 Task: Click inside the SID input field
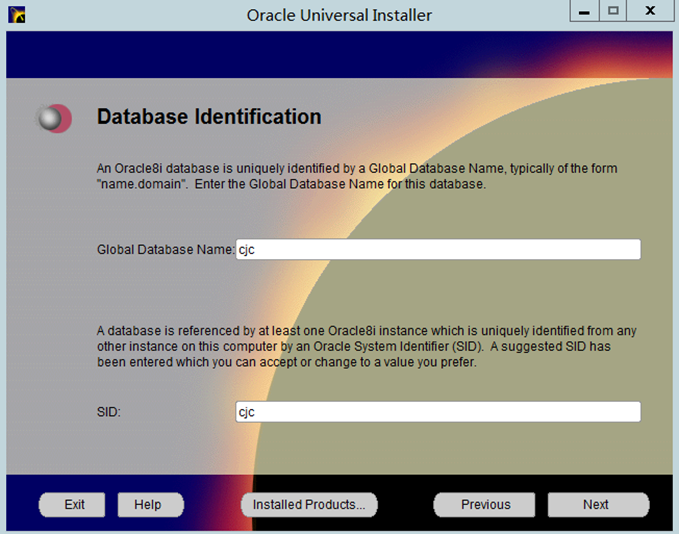438,412
